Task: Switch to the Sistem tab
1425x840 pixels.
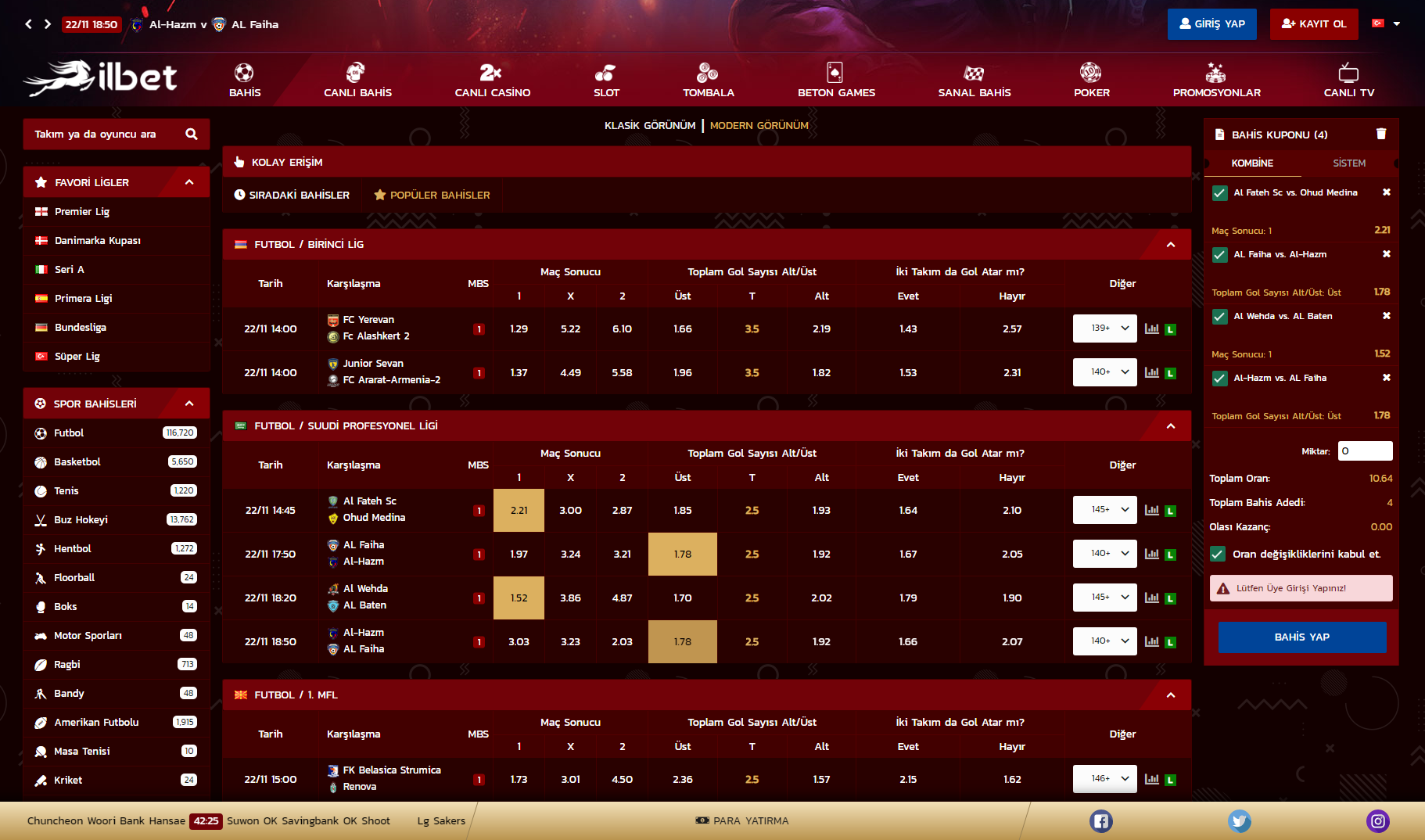Action: click(x=1348, y=163)
